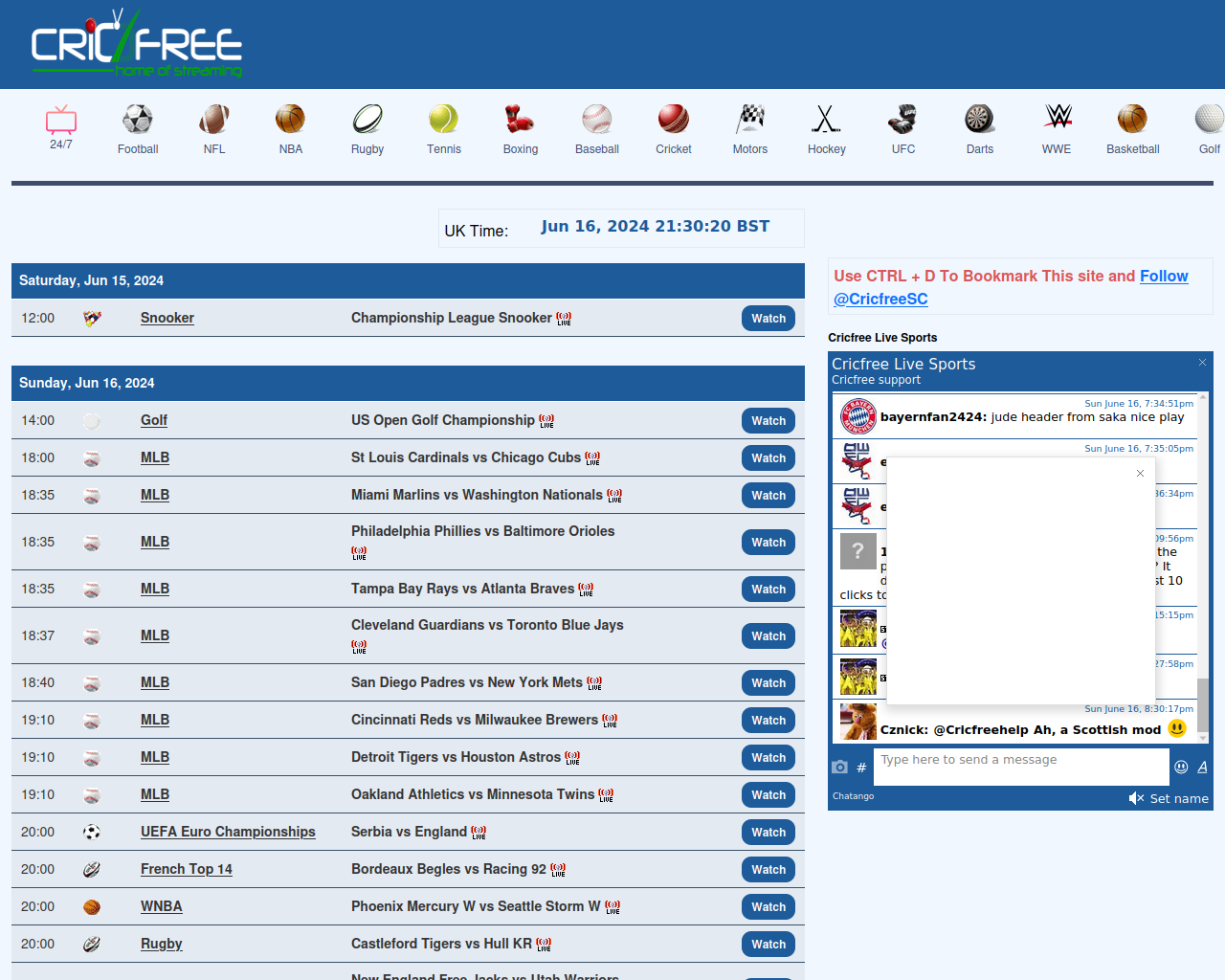Watch Serbia vs England
This screenshot has width=1225, height=980.
768,833
